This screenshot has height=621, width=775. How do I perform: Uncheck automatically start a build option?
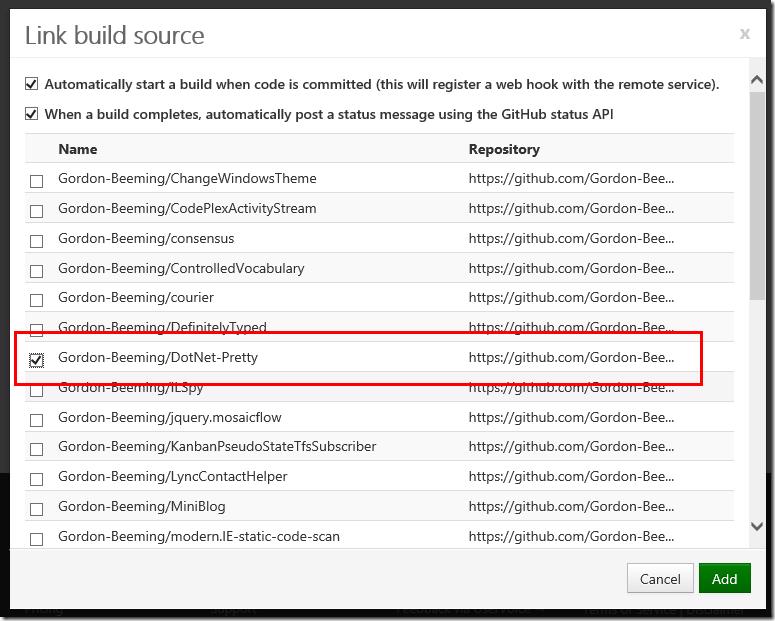pyautogui.click(x=31, y=84)
